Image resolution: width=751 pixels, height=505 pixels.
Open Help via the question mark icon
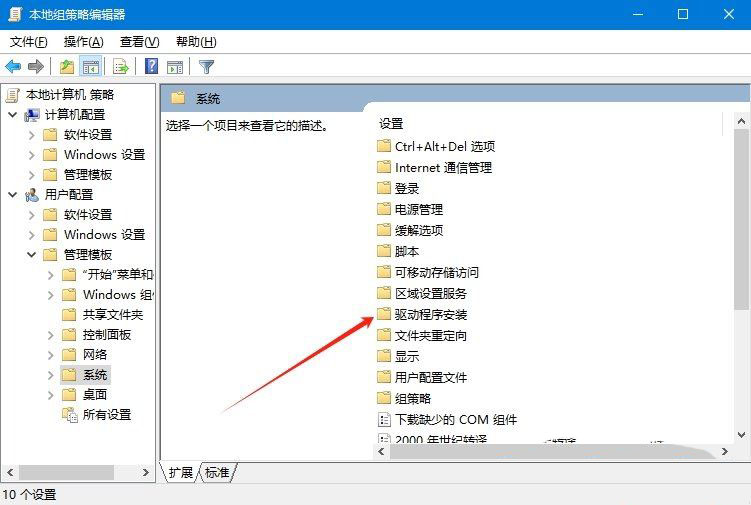pyautogui.click(x=151, y=66)
